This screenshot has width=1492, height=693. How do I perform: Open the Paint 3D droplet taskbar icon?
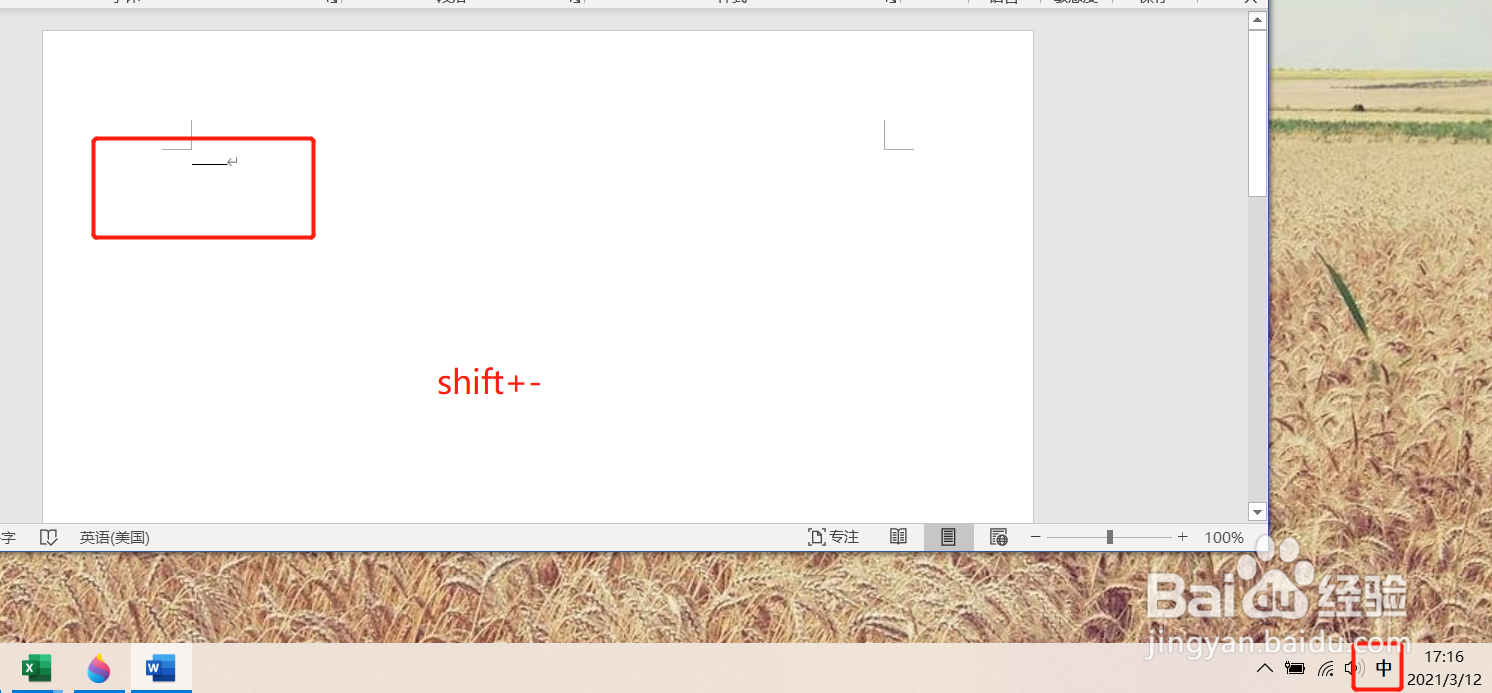98,668
